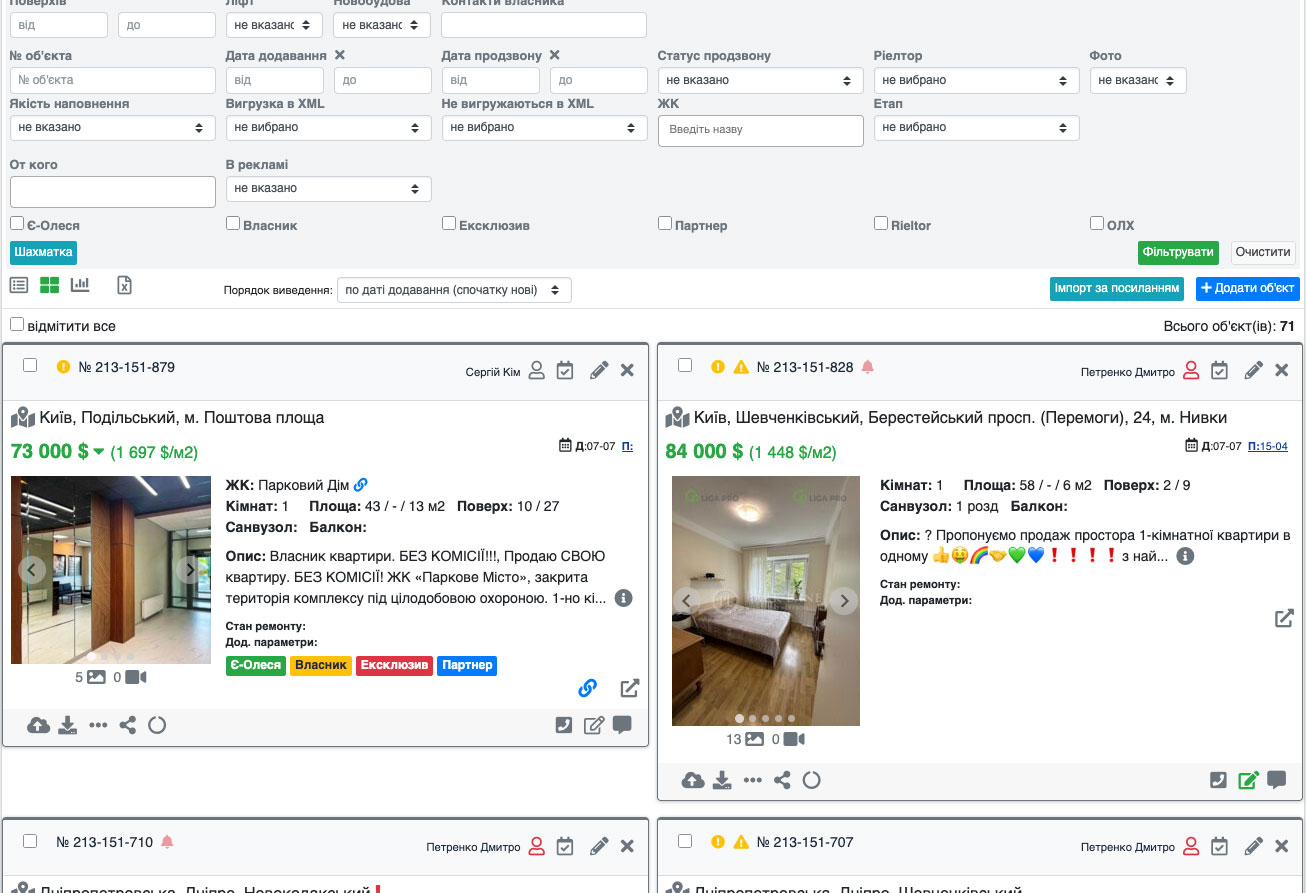This screenshot has width=1306, height=893.
Task: Click Імпорт за посиланням button
Action: click(x=1117, y=288)
